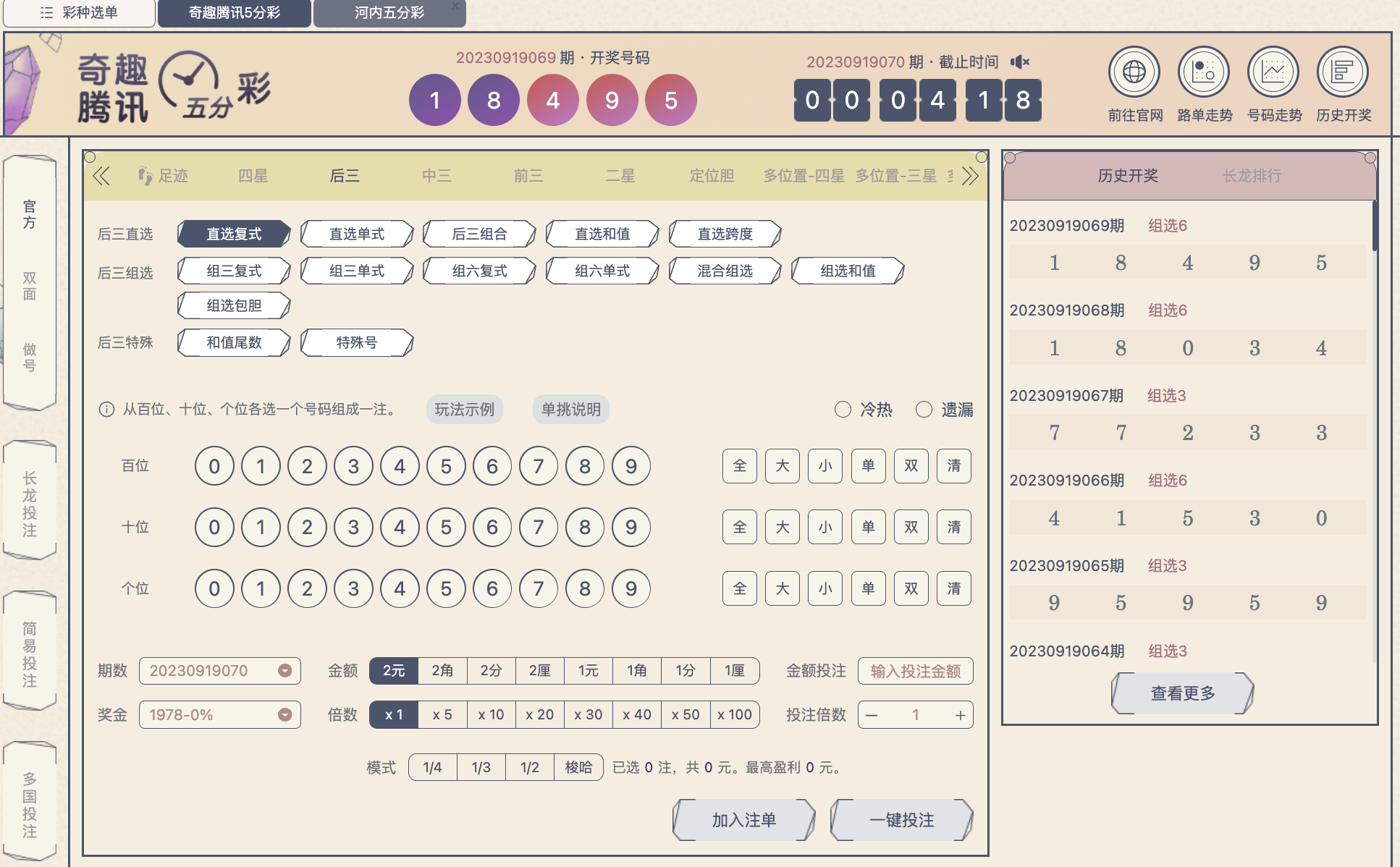
Task: Open the 足迹 footprint tab
Action: (162, 176)
